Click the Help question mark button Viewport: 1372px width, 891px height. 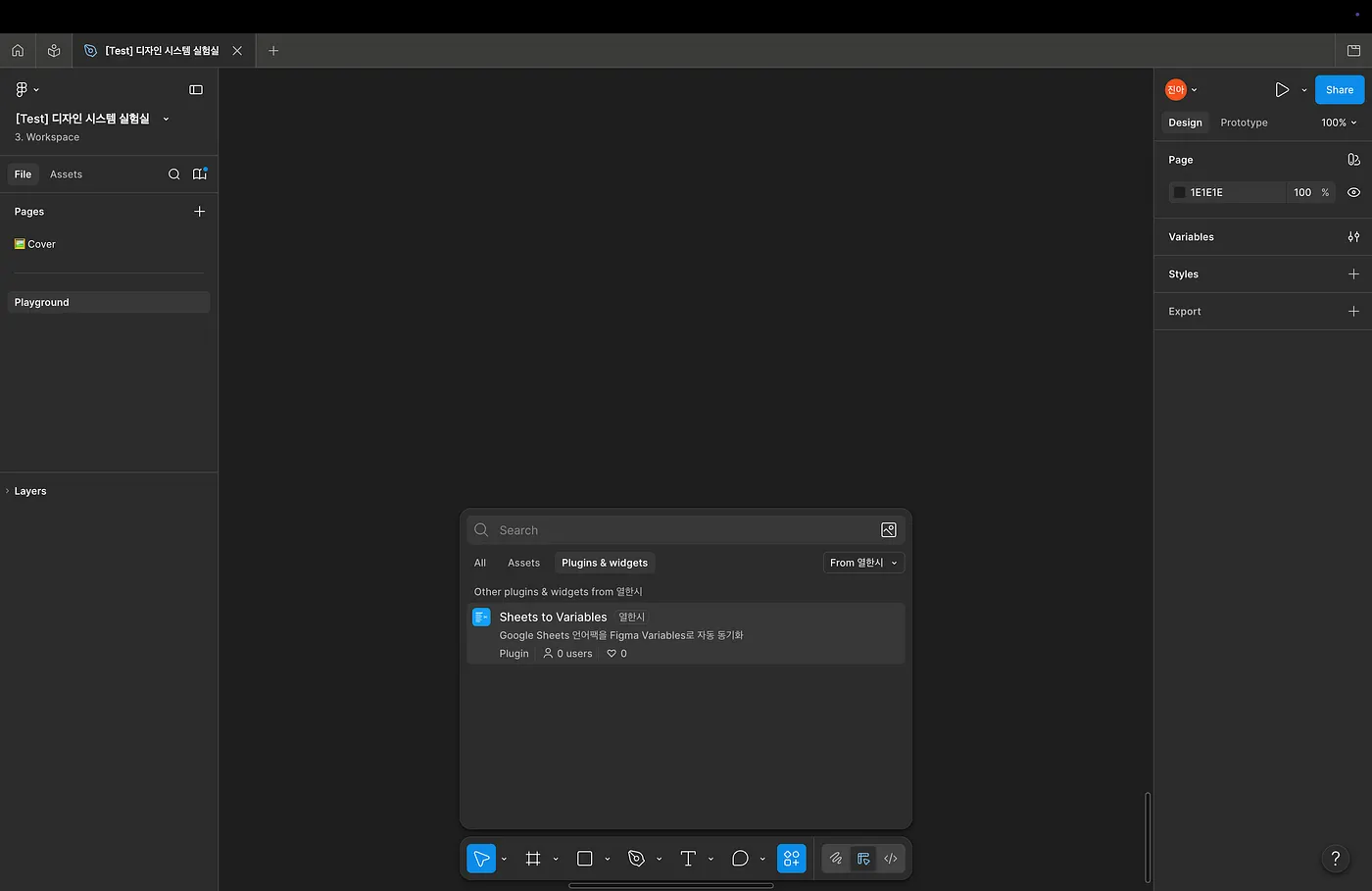point(1335,859)
